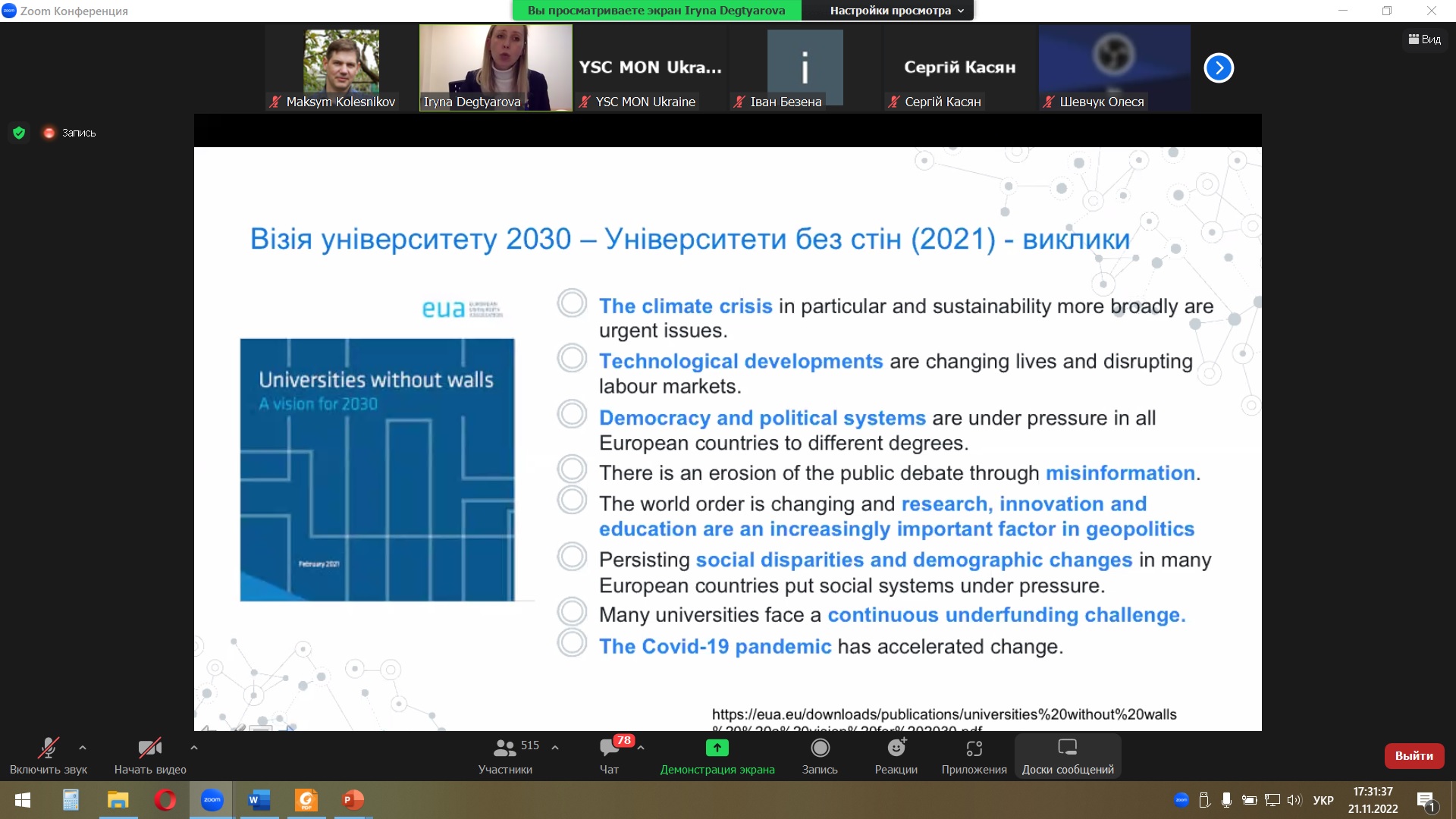Screen dimensions: 1456x819
Task: Open the Вид view menu
Action: click(x=1425, y=39)
